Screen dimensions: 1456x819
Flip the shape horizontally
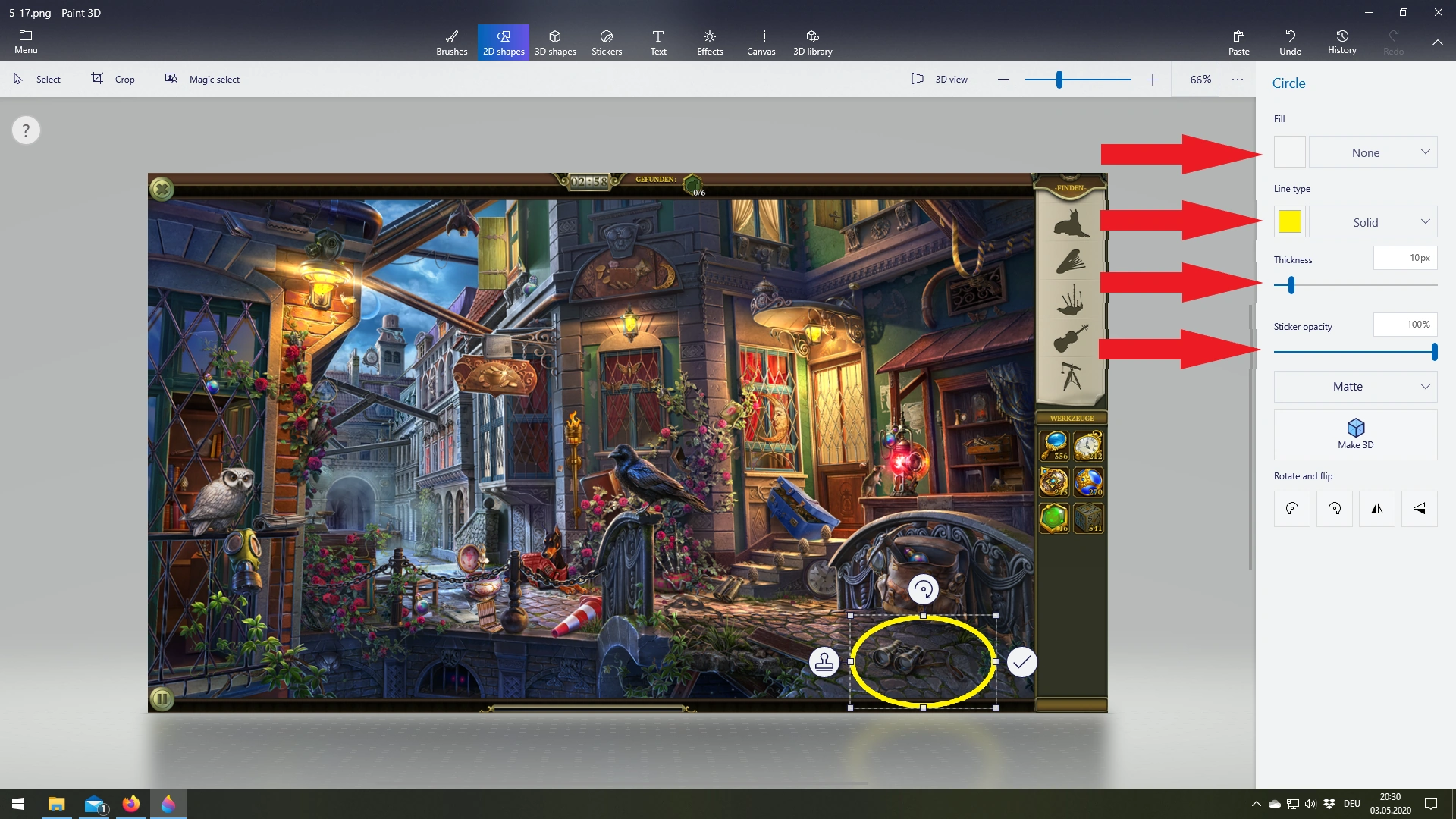1376,509
